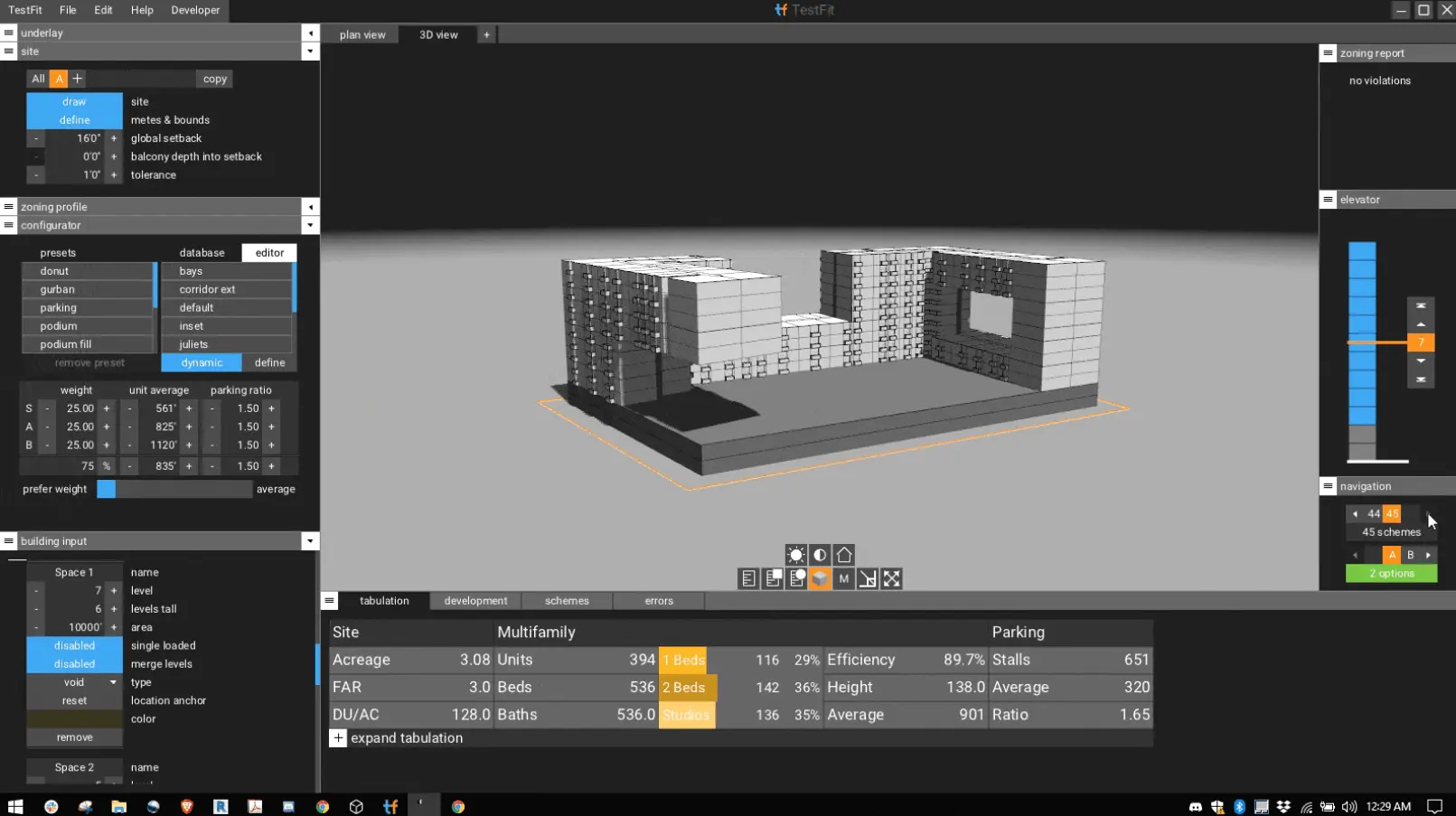The width and height of the screenshot is (1456, 816).
Task: Enable merge levels for Space 1
Action: [x=74, y=663]
